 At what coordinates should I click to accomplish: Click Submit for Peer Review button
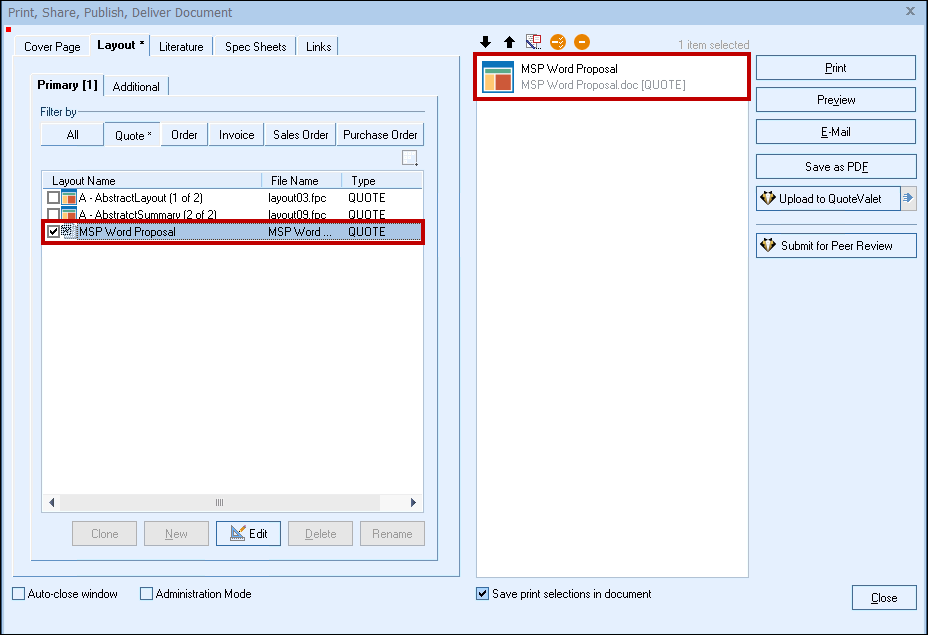point(836,246)
